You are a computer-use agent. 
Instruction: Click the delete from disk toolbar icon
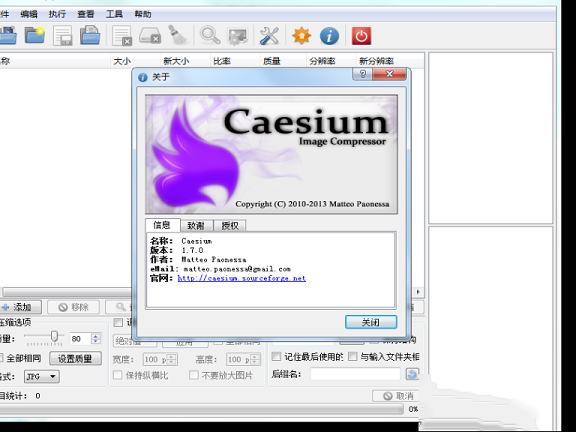(150, 36)
